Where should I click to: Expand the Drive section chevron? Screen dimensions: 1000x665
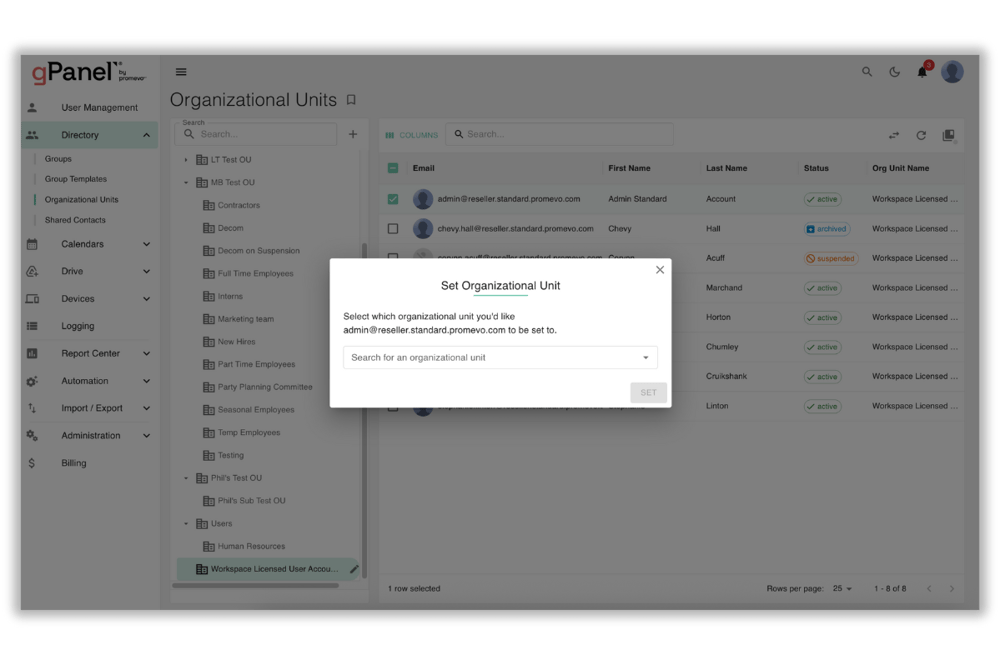tap(146, 272)
